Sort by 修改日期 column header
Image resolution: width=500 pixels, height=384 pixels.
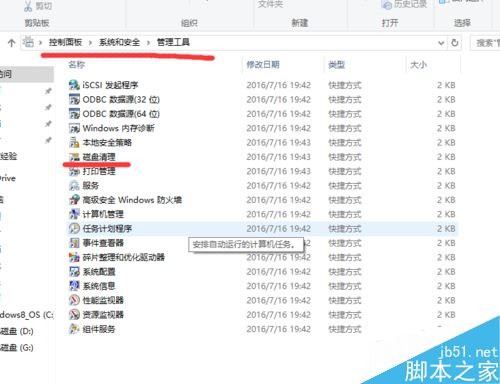[x=263, y=64]
